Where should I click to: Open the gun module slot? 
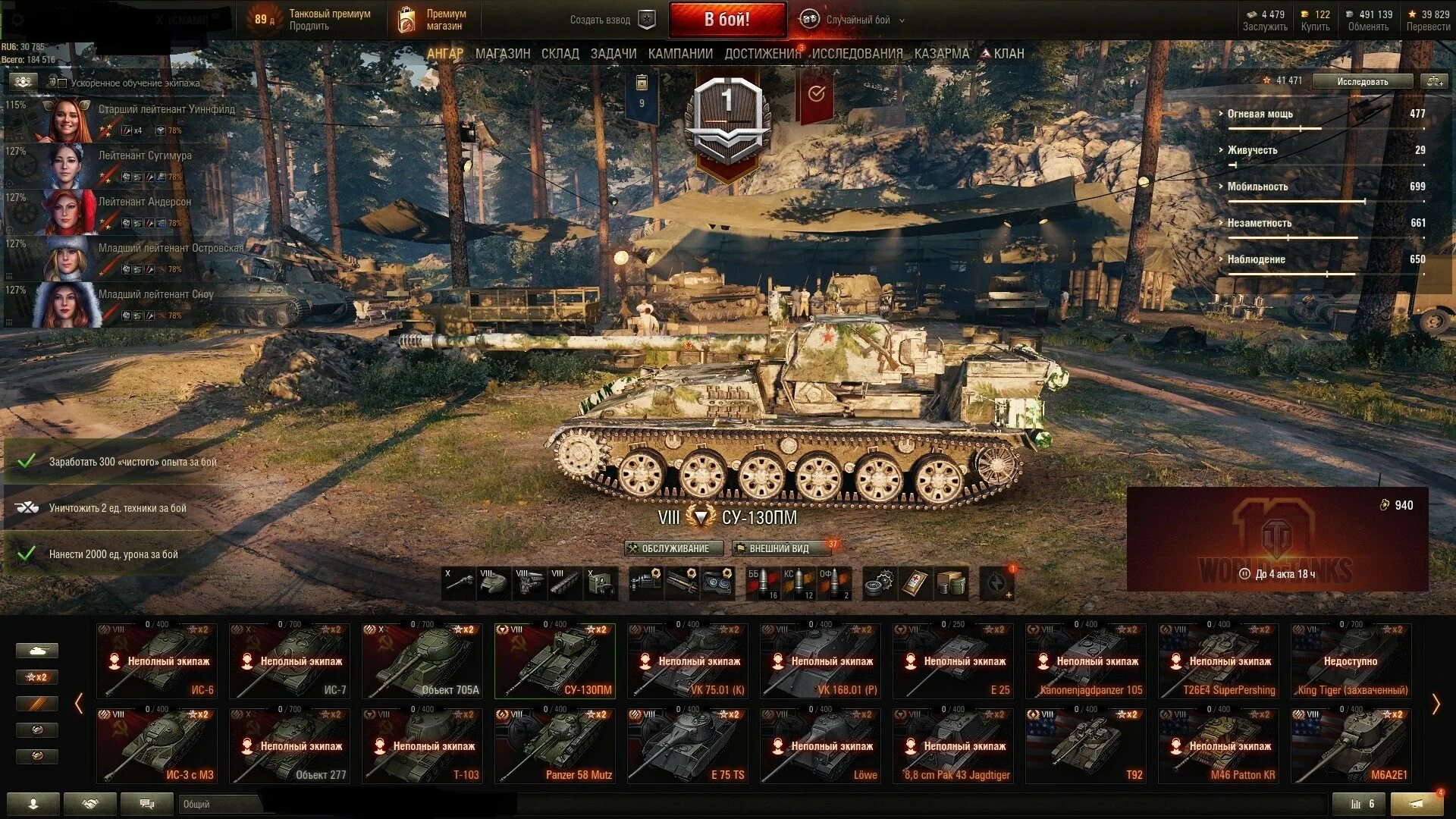pos(459,583)
